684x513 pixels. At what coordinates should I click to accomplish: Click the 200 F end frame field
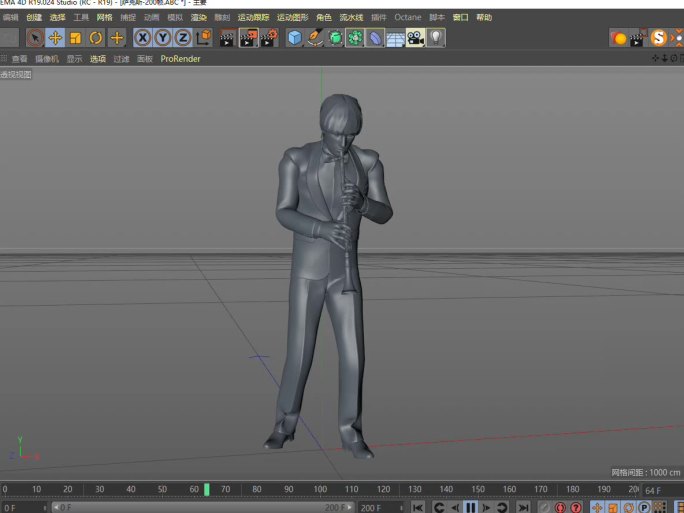[380, 508]
